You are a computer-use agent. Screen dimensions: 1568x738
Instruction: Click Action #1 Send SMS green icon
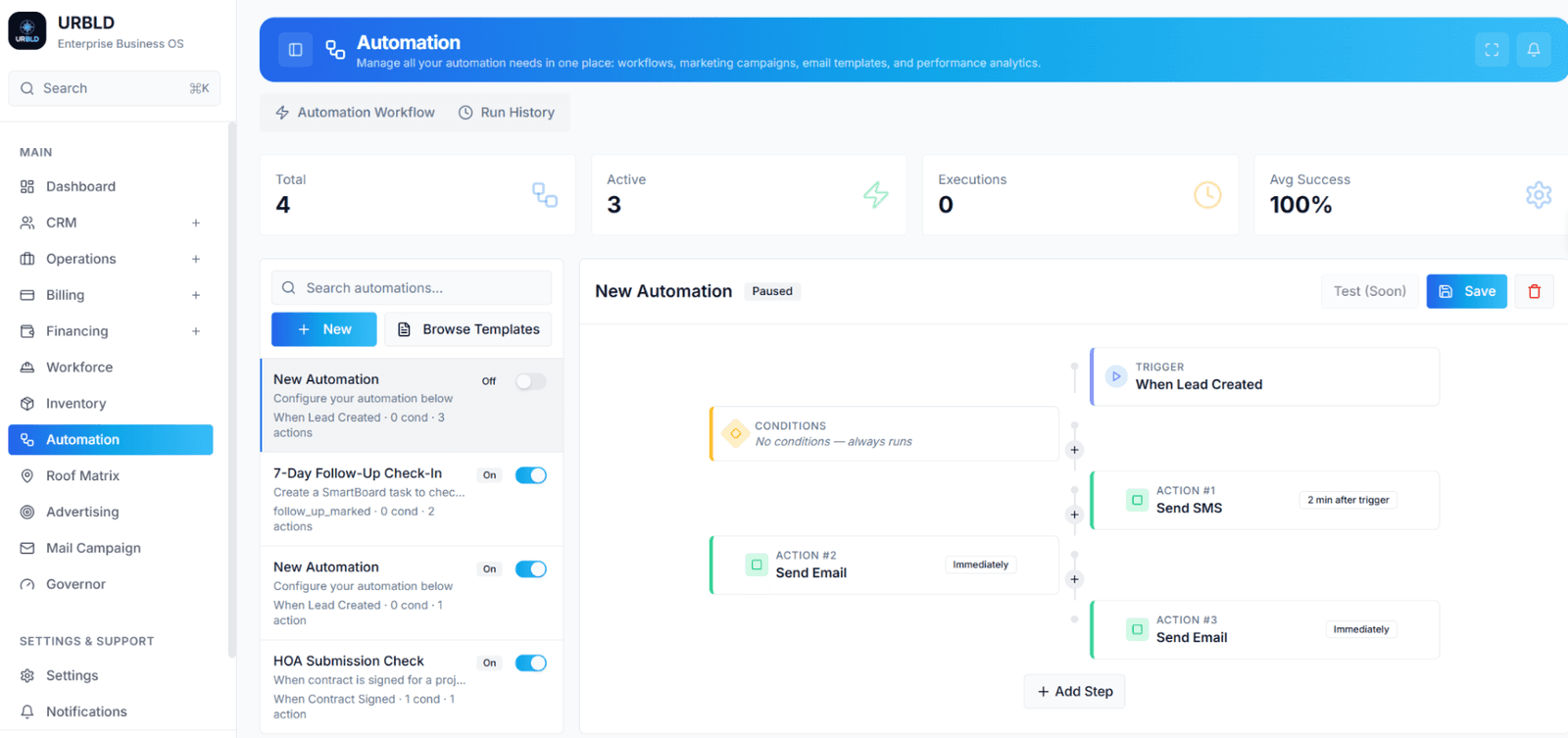click(x=1137, y=500)
